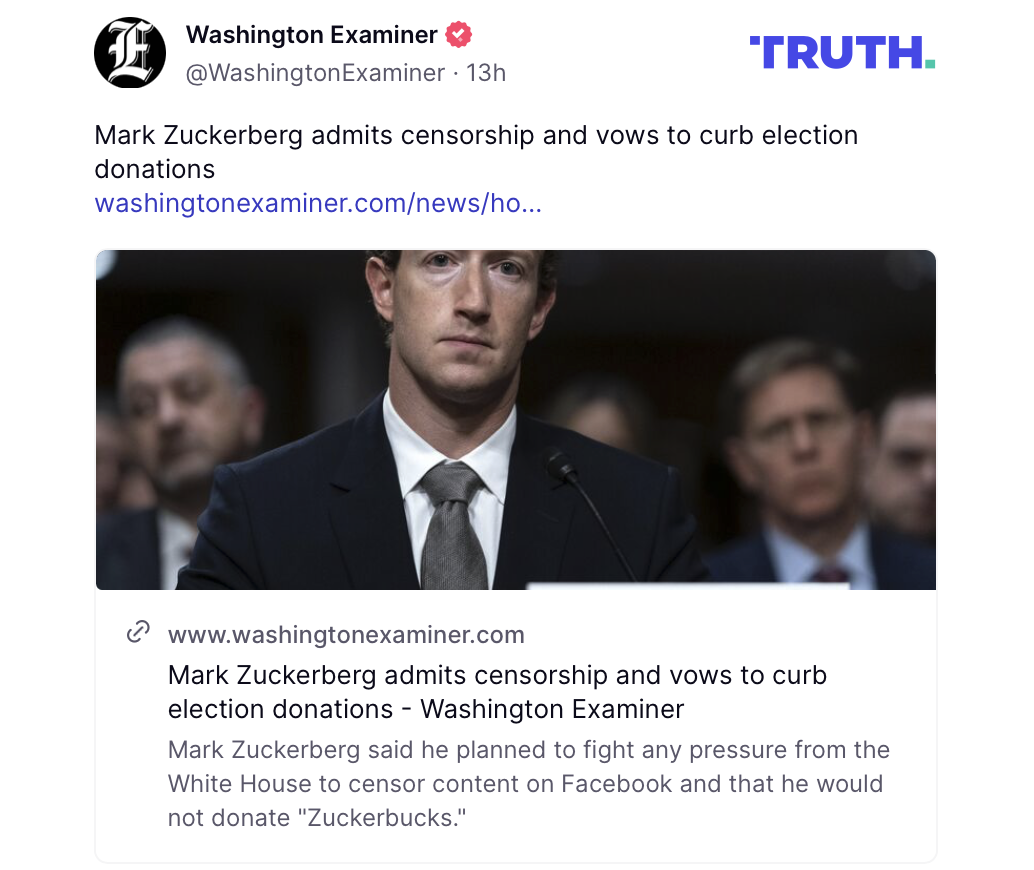The height and width of the screenshot is (870, 1034).
Task: Click the word "donations" in the post
Action: 155,170
